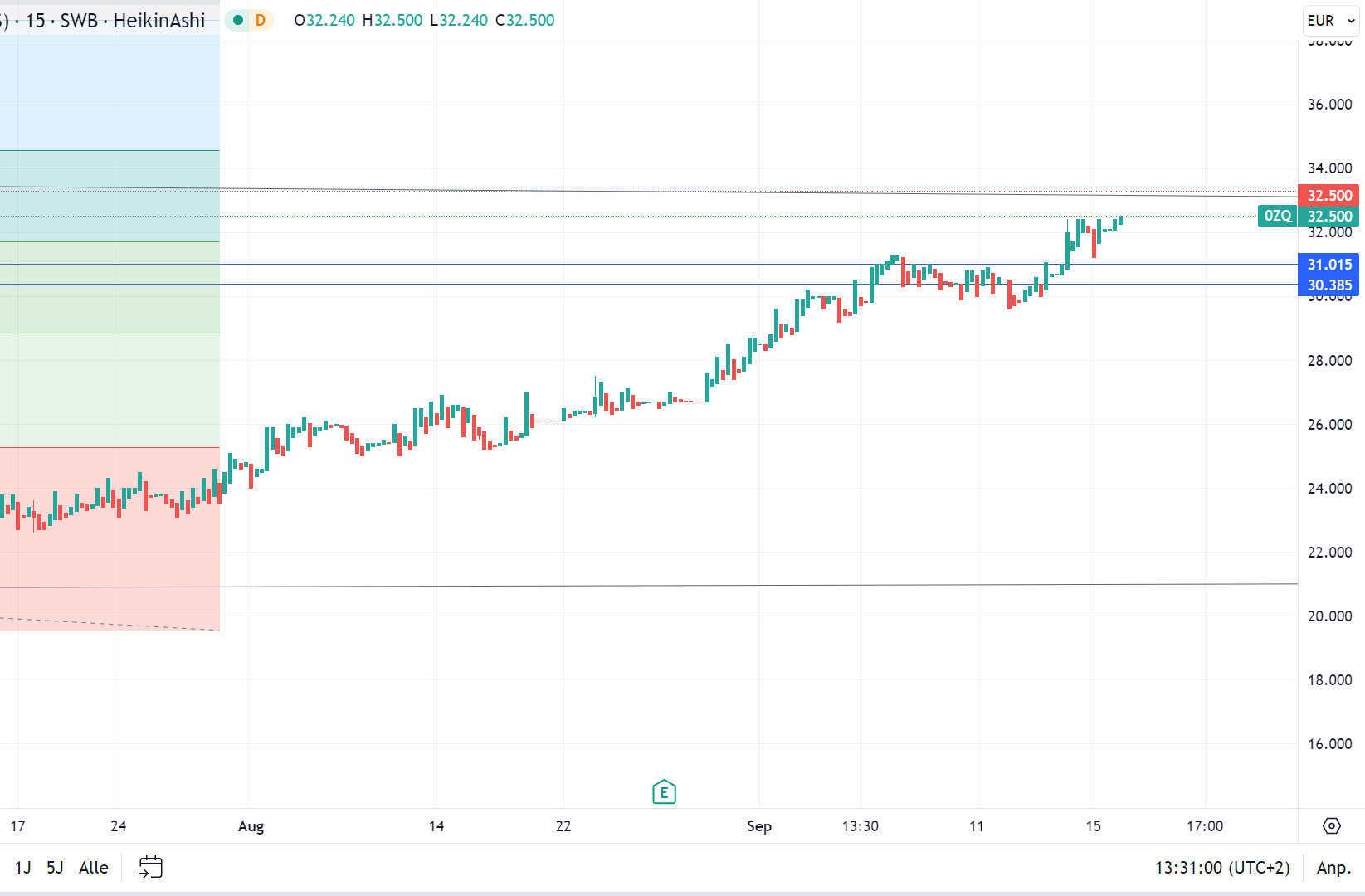Show the Alle full time range
This screenshot has width=1365, height=896.
coord(94,867)
